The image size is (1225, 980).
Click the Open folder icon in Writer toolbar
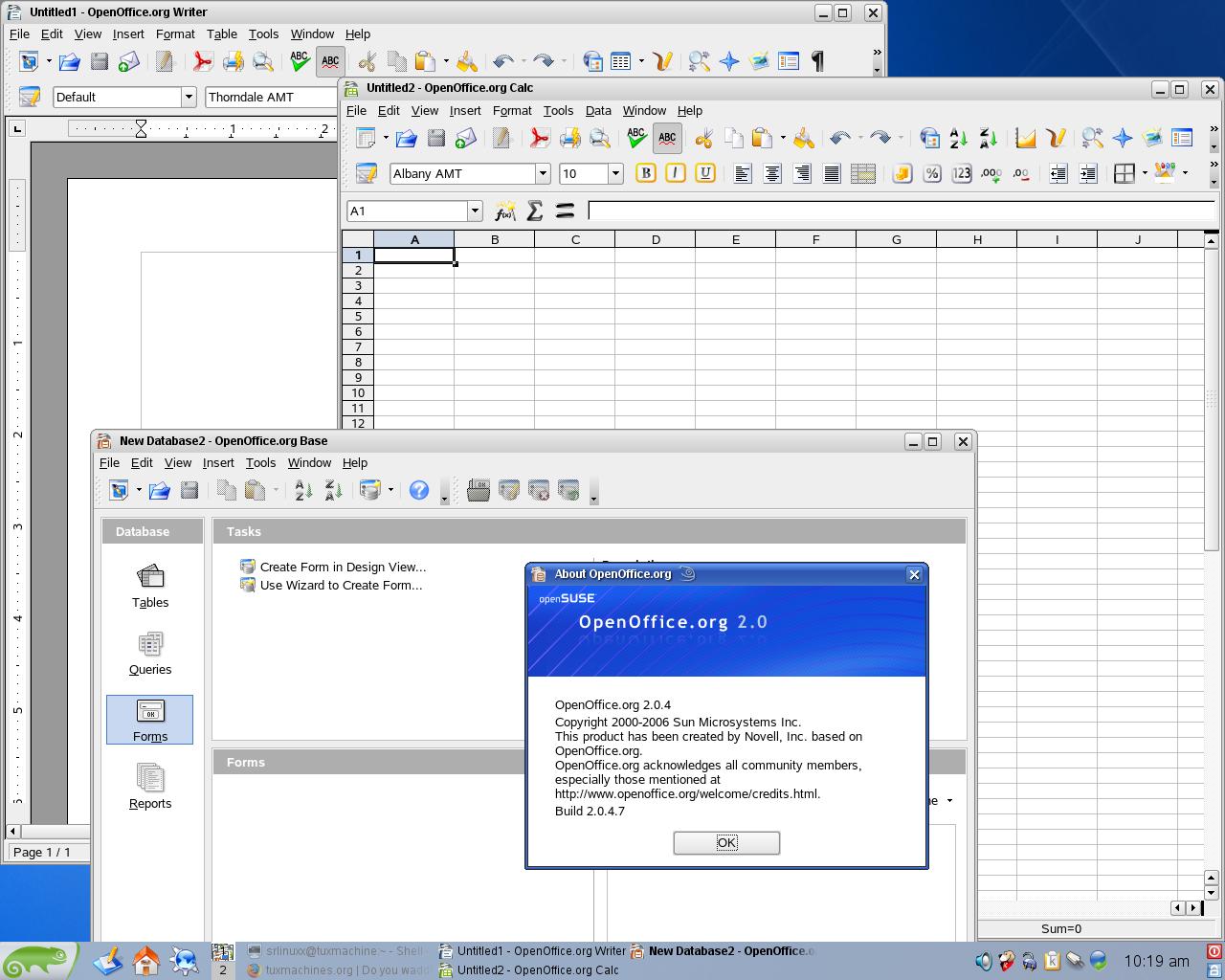click(69, 61)
